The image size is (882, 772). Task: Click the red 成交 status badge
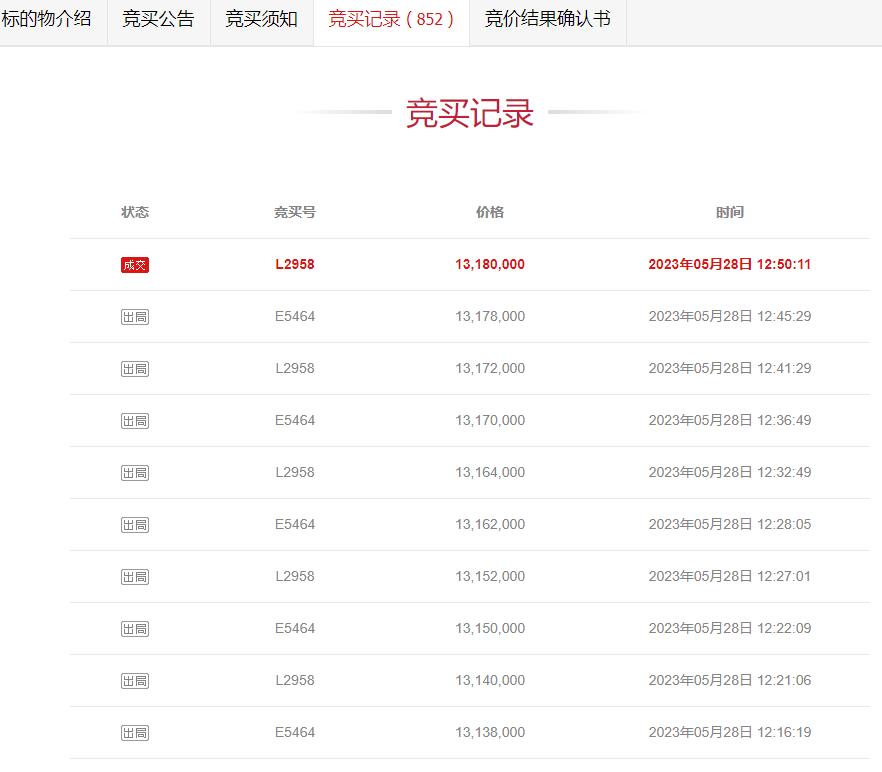pyautogui.click(x=134, y=264)
